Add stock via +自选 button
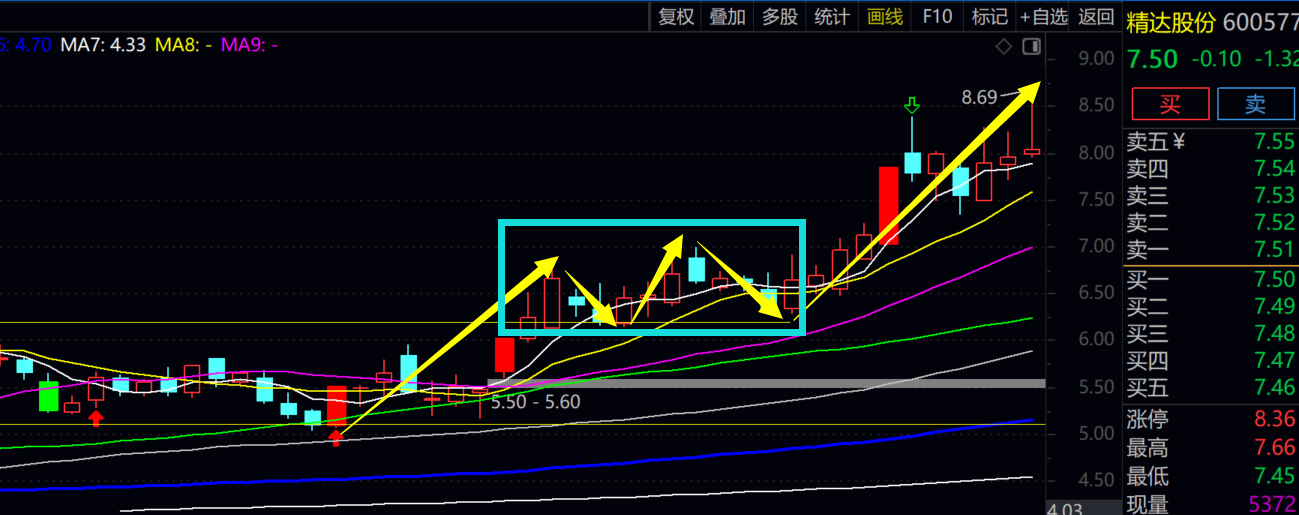The width and height of the screenshot is (1299, 515). [1044, 16]
